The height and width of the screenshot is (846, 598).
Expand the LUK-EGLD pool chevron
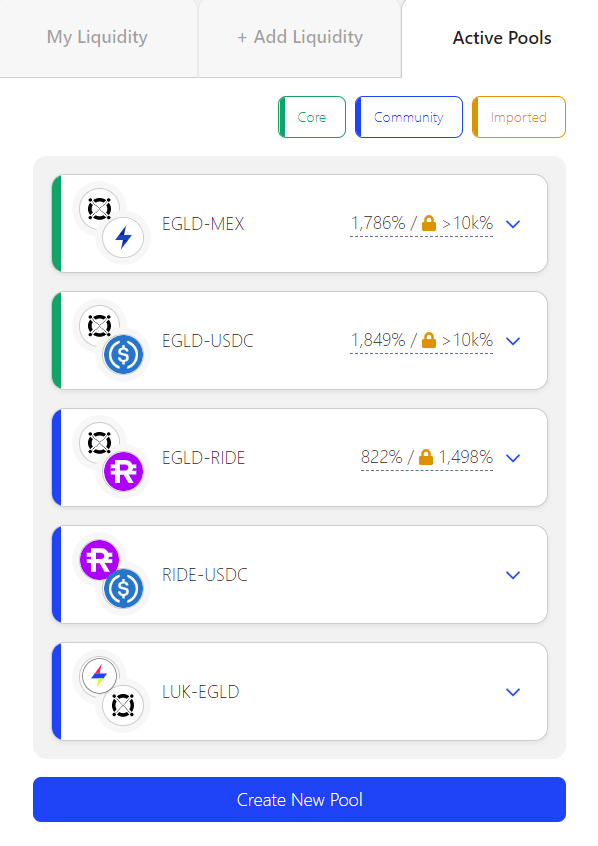(513, 692)
